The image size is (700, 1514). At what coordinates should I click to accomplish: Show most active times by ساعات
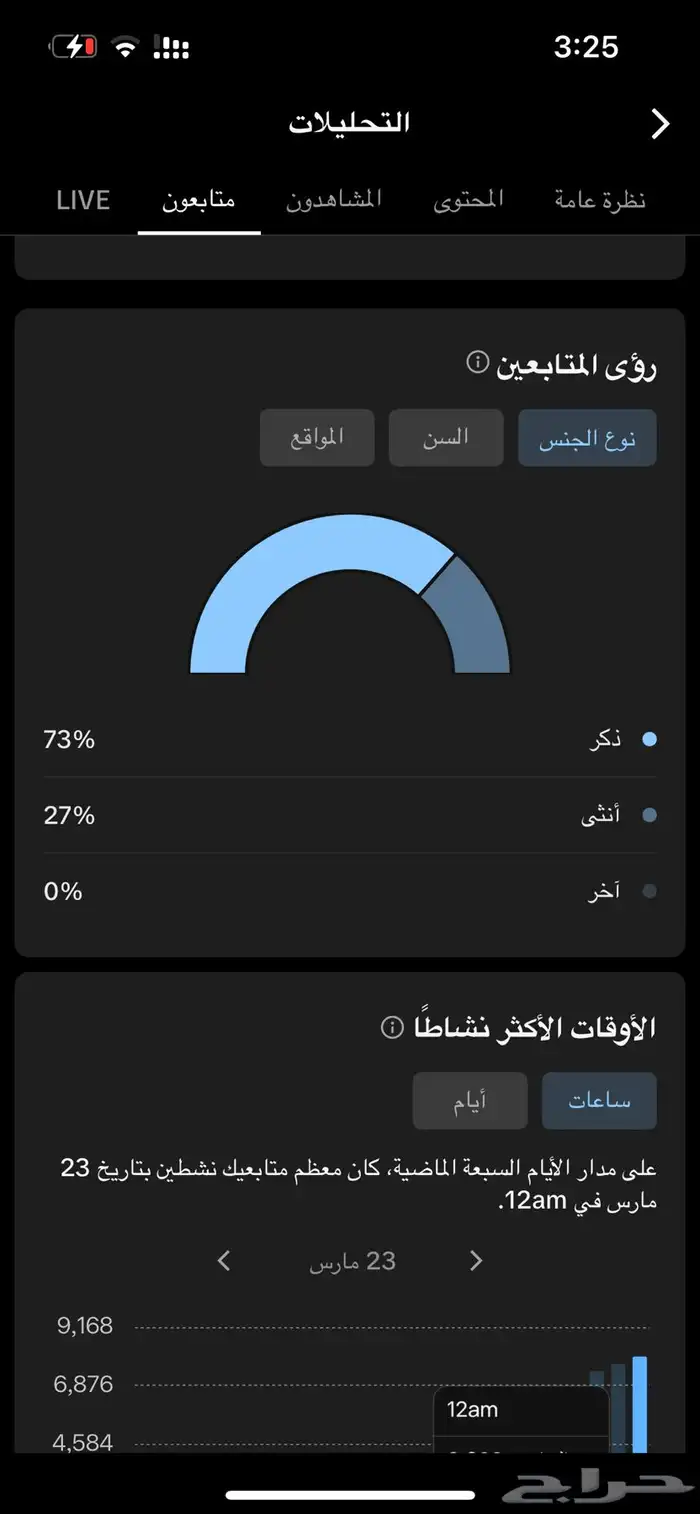pyautogui.click(x=599, y=1101)
